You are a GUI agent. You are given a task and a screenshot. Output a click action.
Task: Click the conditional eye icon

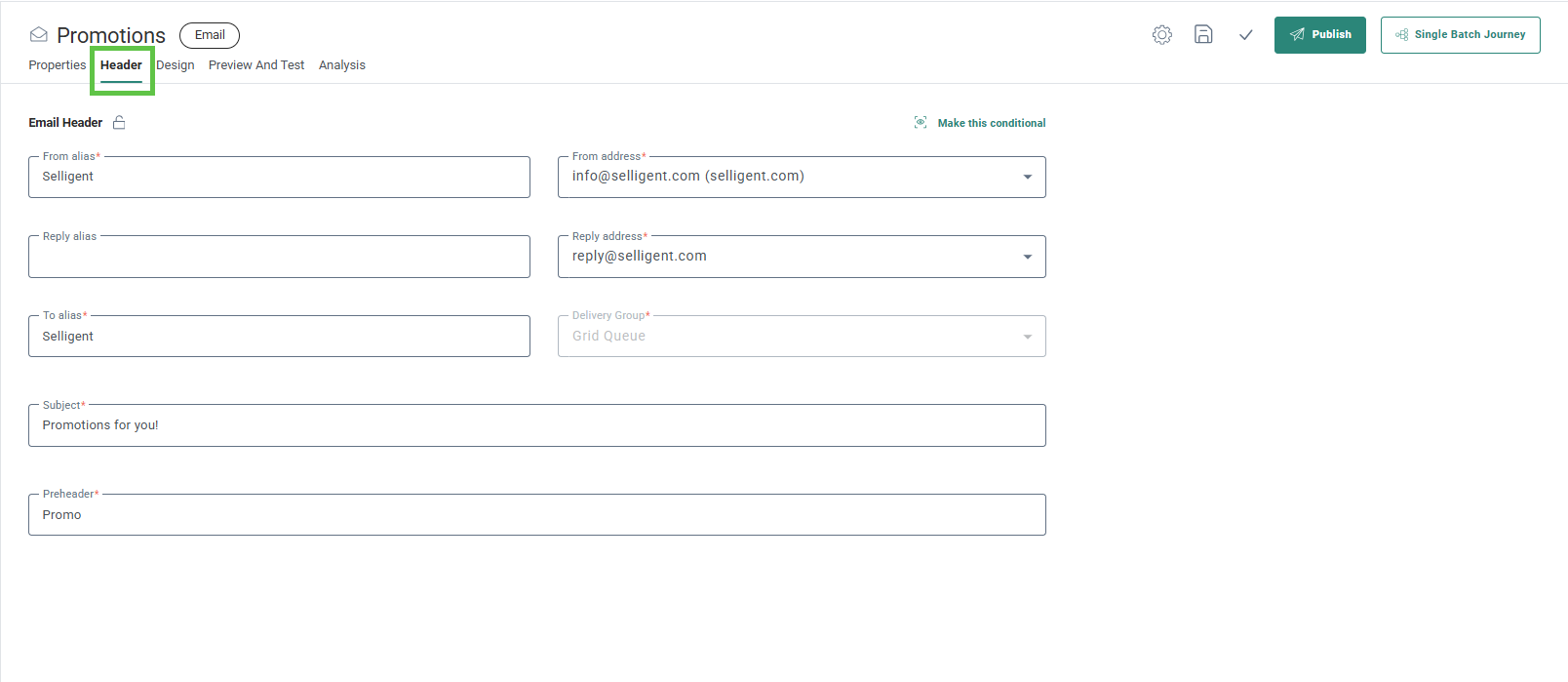tap(921, 123)
